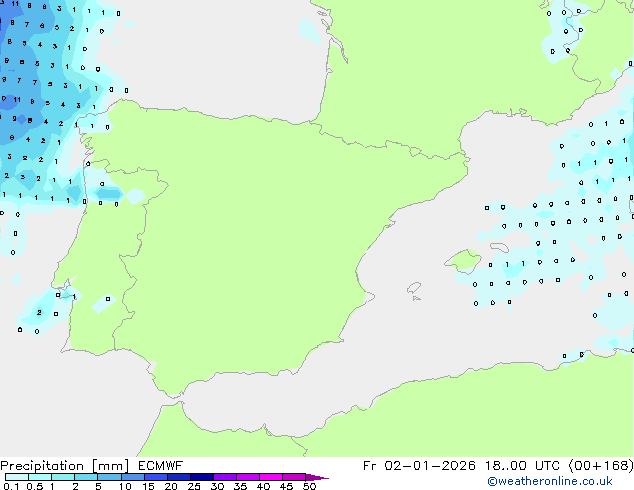The image size is (634, 490).
Task: Click the legend value '15'
Action: (148, 486)
